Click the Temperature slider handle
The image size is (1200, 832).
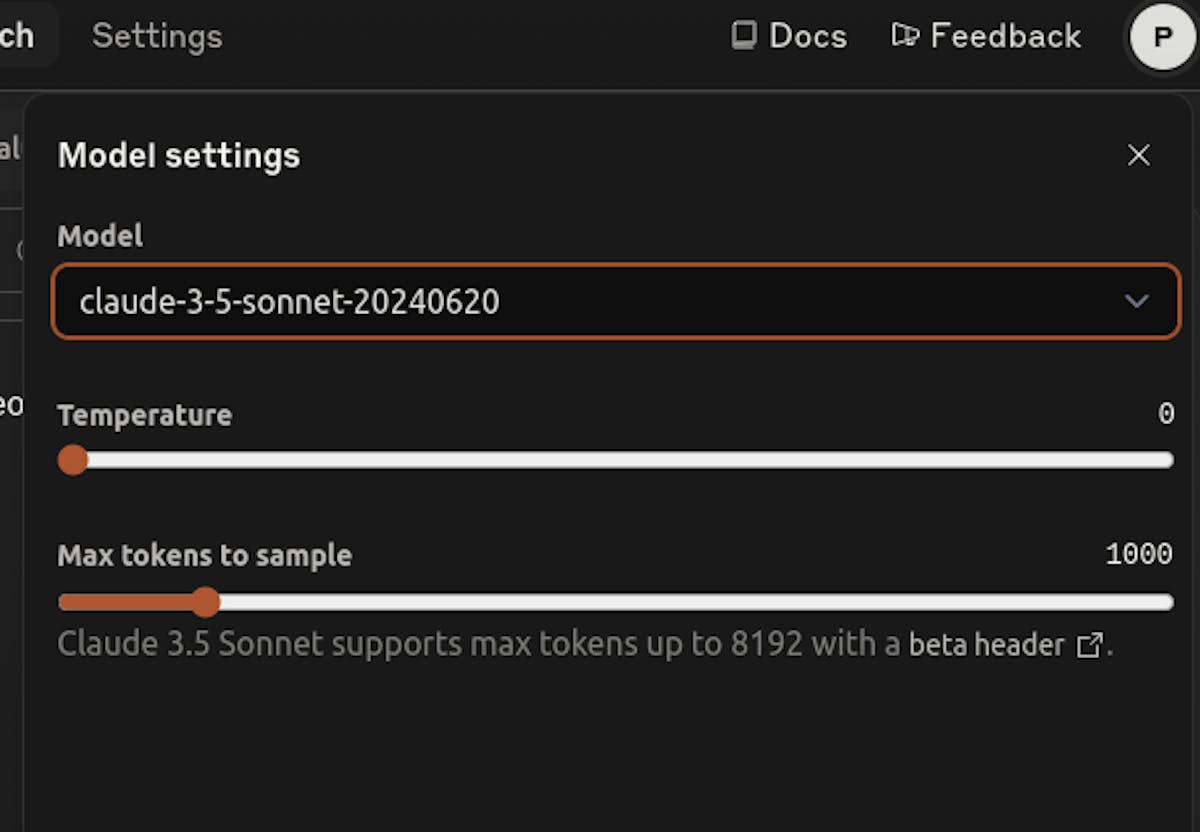[x=73, y=460]
